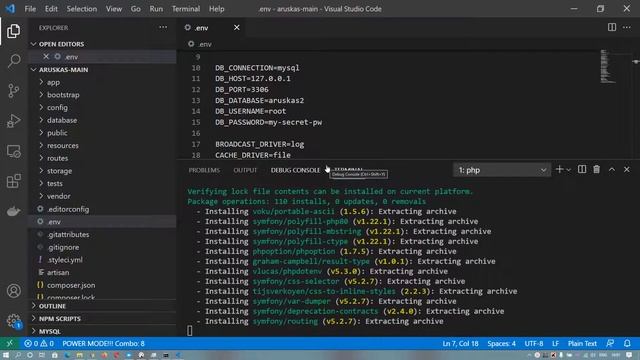This screenshot has width=640, height=360.
Task: Open Remote Explorer view
Action: click(13, 151)
